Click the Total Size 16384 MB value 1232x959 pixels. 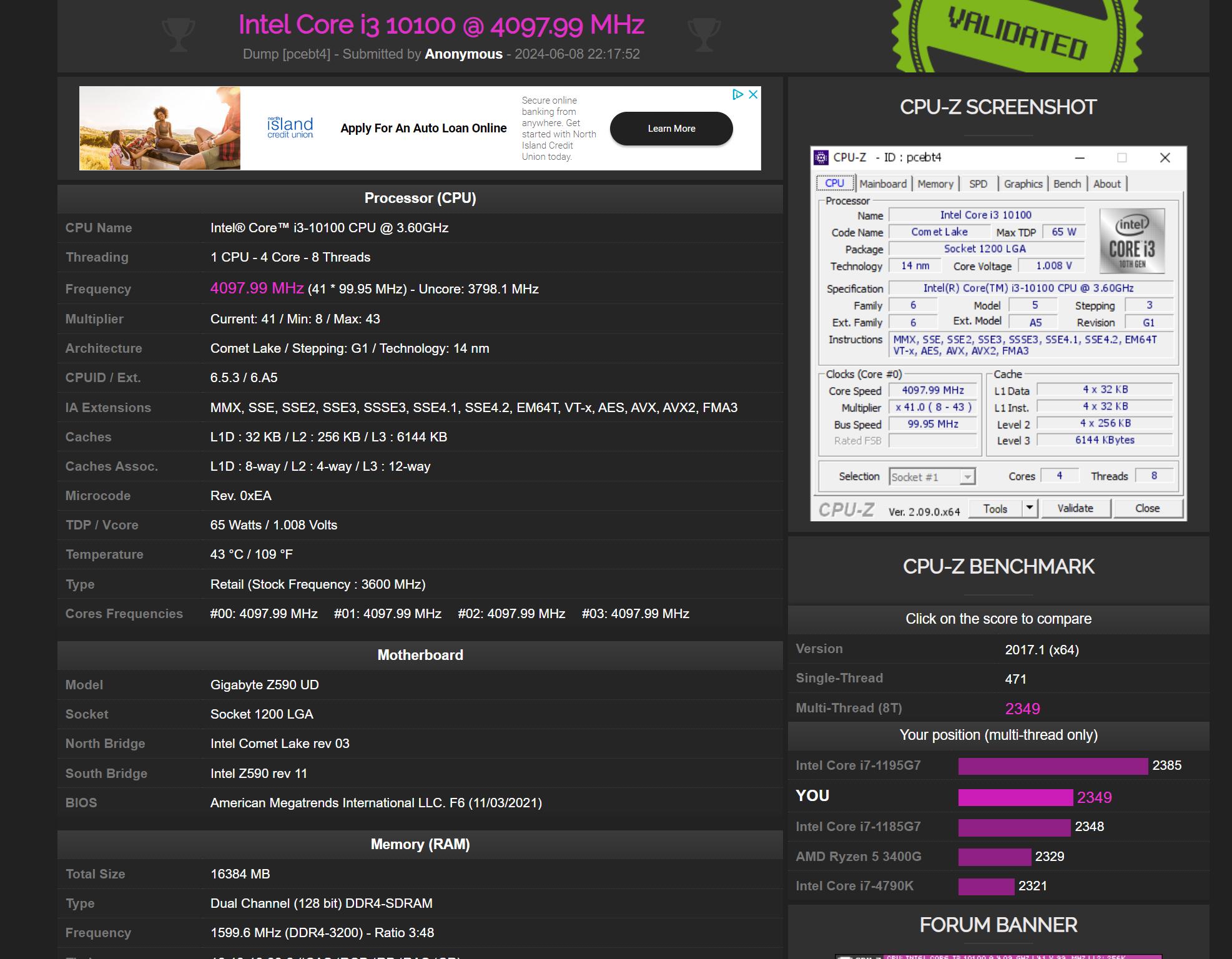pyautogui.click(x=240, y=874)
